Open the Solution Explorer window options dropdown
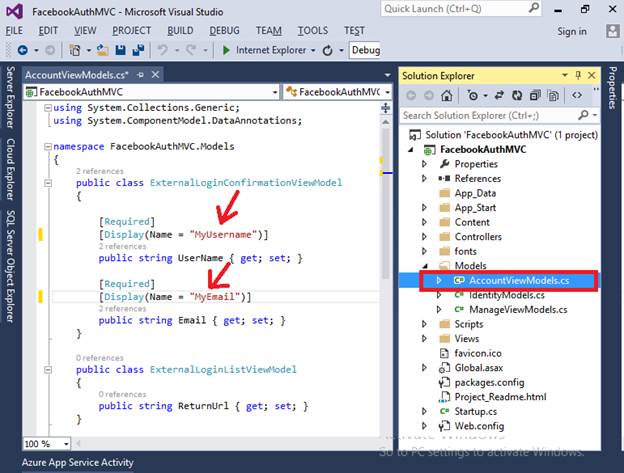Screen dimensions: 624x473 (x=565, y=75)
